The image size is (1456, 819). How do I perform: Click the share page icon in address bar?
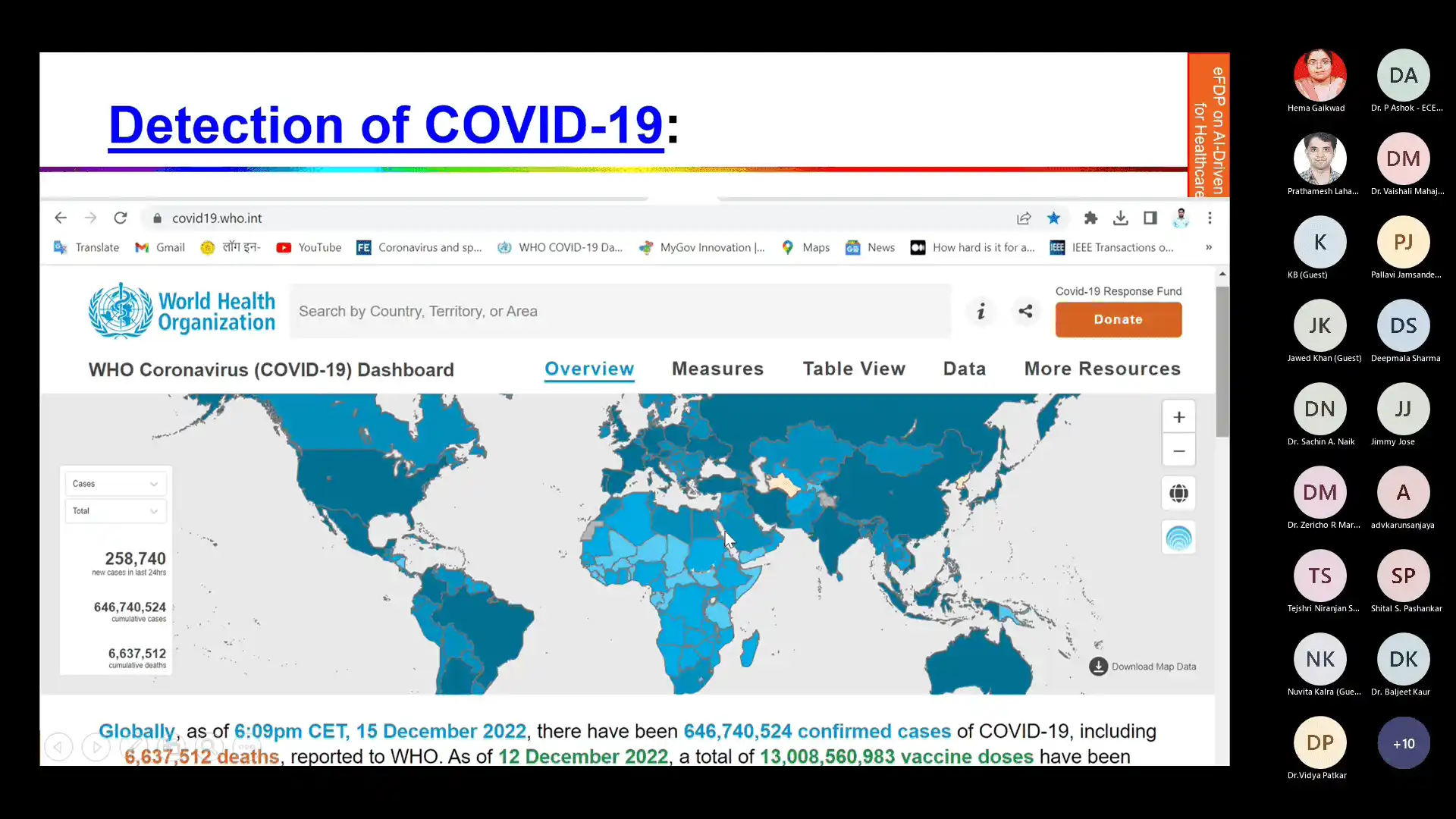(x=1024, y=218)
